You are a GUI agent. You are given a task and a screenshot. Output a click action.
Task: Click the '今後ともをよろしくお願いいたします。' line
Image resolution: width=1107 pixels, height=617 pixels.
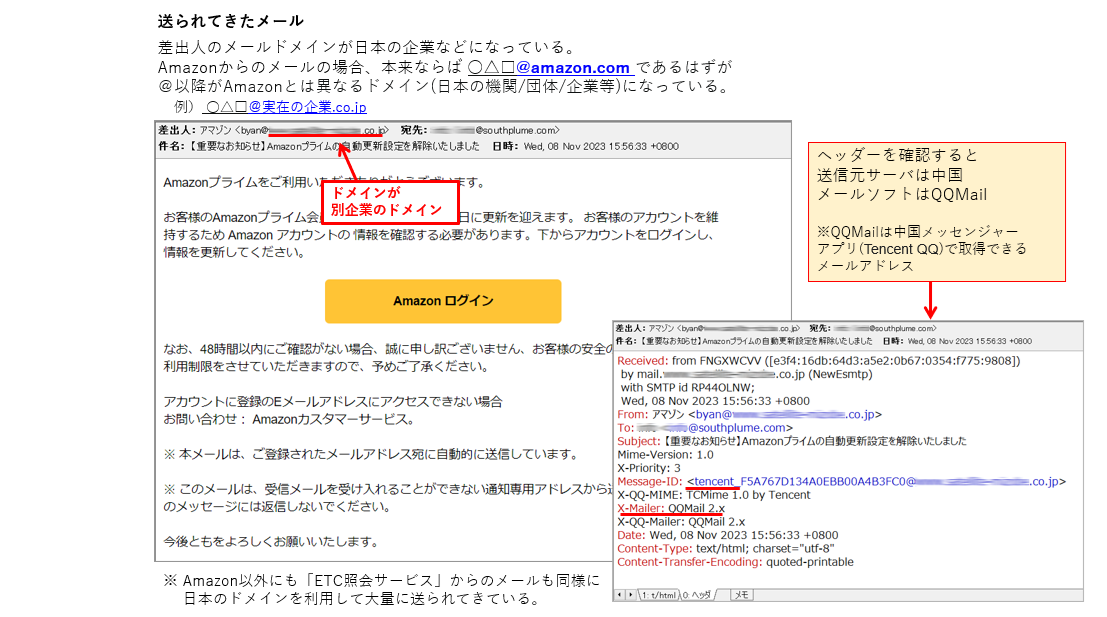(x=272, y=541)
